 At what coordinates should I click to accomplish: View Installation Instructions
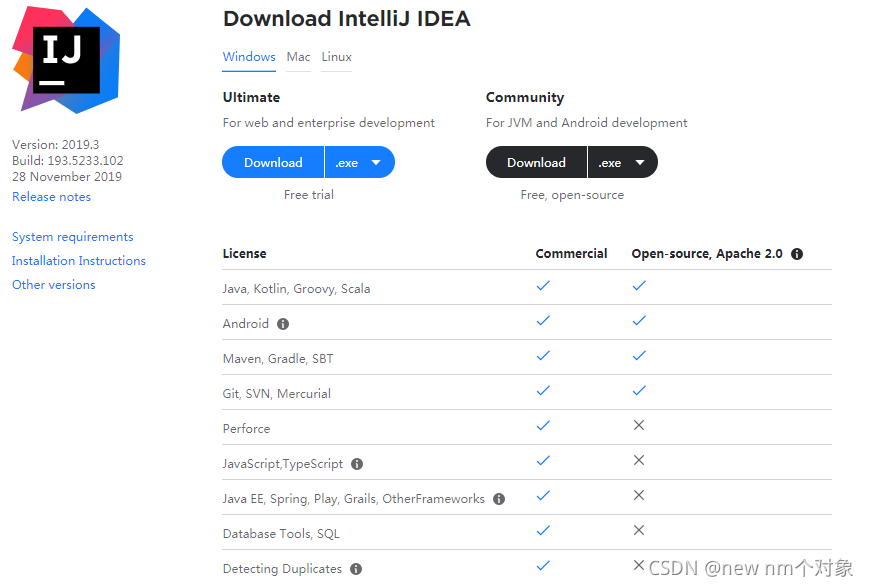[x=79, y=261]
